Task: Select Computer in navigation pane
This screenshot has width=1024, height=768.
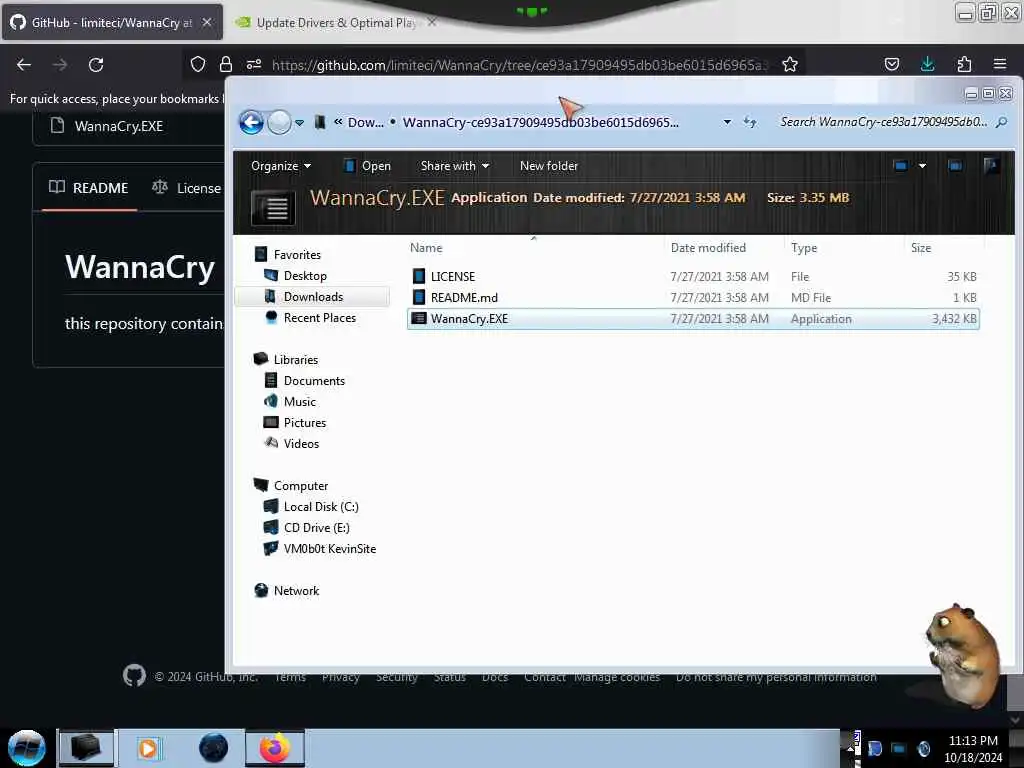Action: (x=301, y=486)
